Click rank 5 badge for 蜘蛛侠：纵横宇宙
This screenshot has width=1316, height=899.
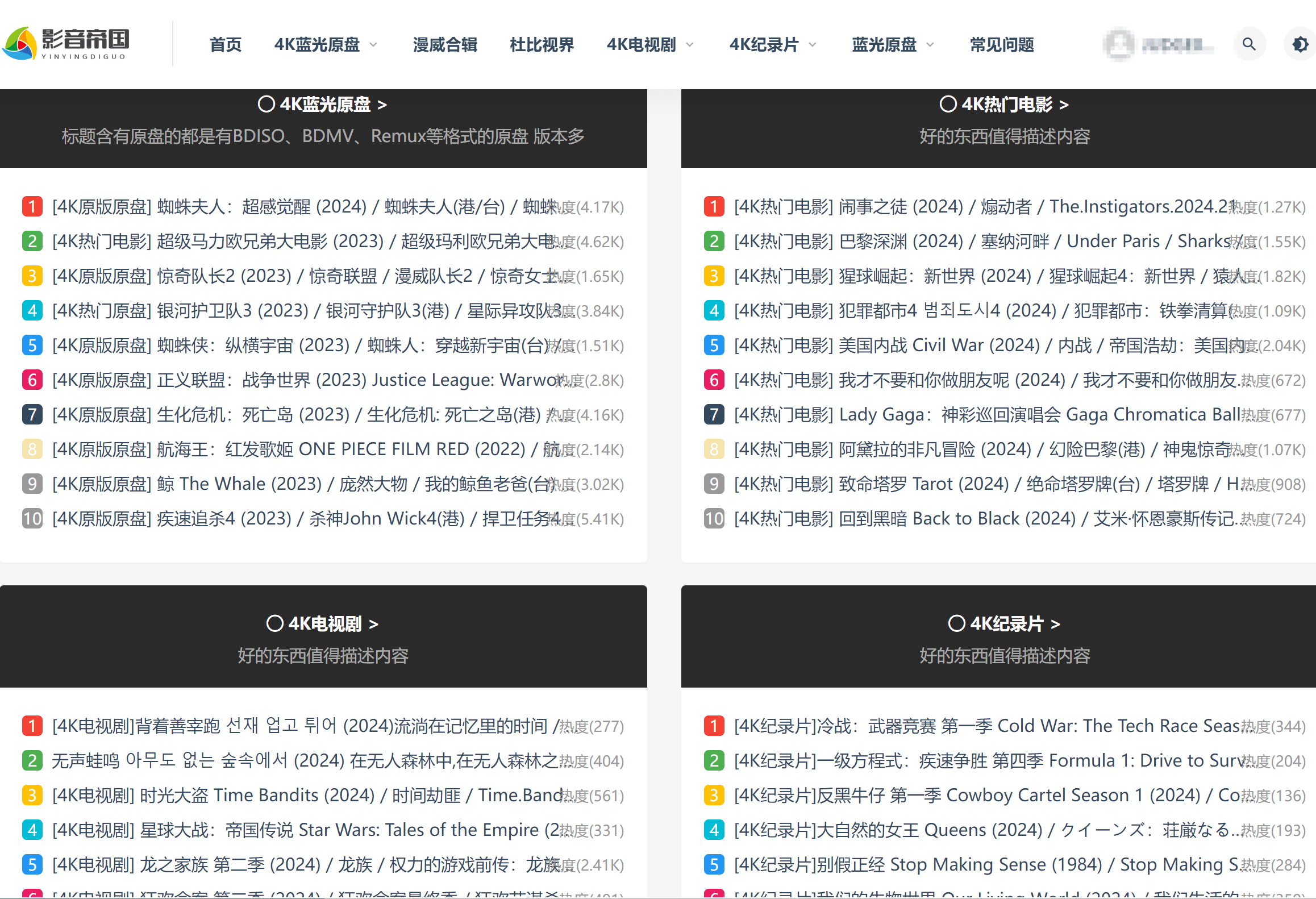click(x=32, y=345)
